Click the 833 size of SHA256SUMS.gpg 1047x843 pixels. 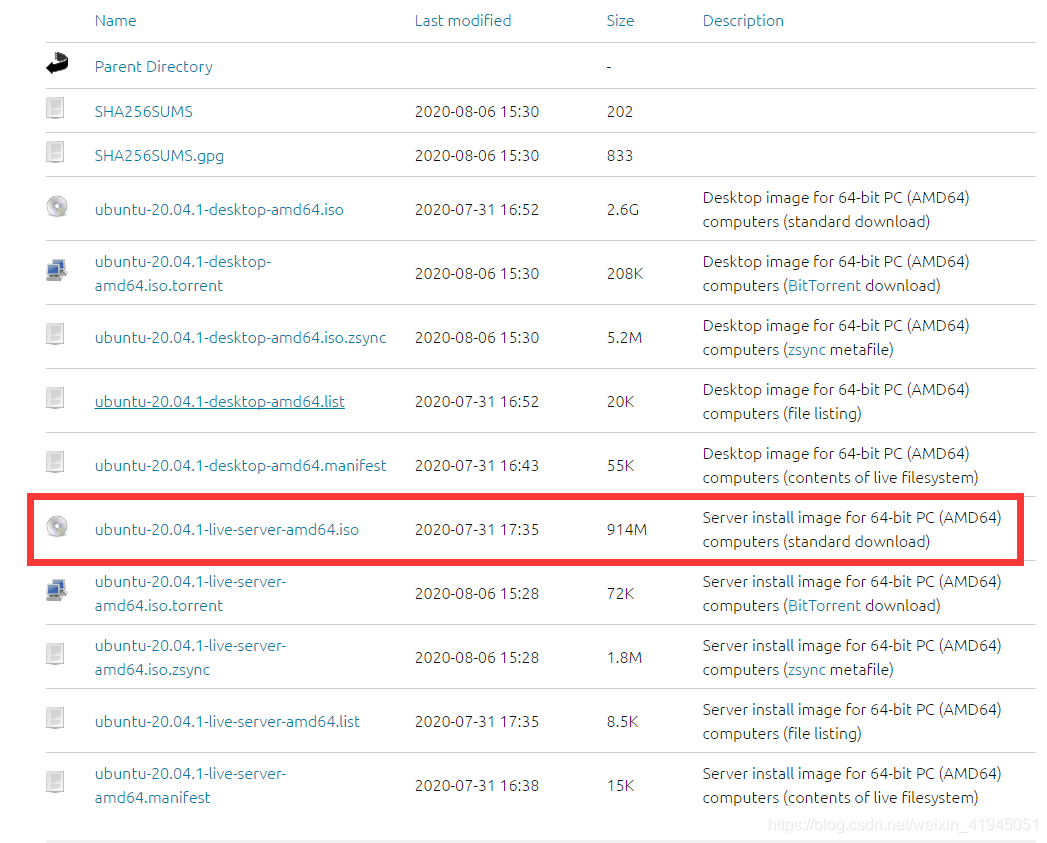click(x=620, y=156)
